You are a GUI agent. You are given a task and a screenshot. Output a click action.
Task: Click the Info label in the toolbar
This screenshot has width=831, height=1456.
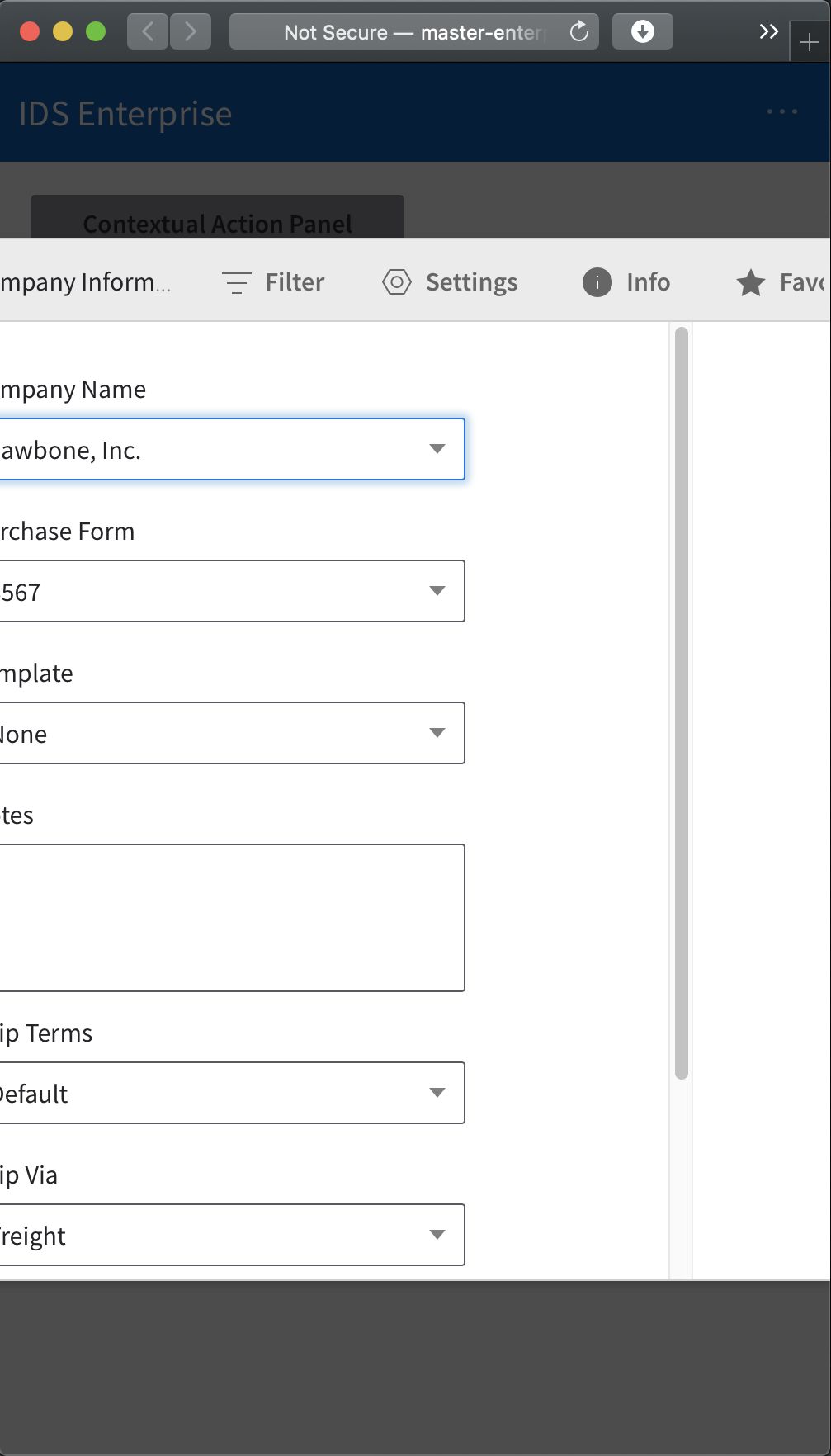pyautogui.click(x=648, y=282)
